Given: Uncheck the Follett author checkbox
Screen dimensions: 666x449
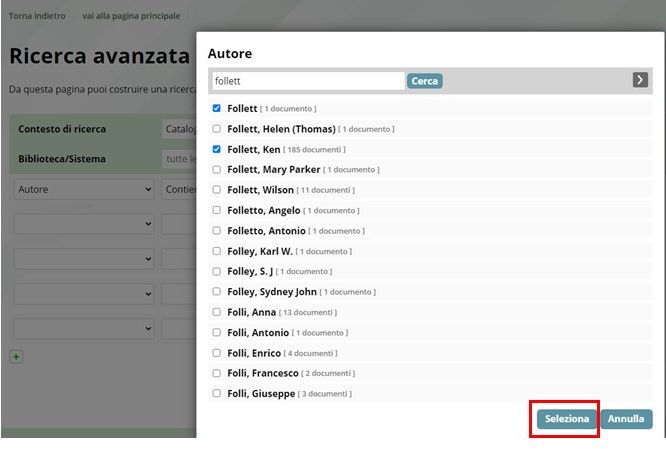Looking at the screenshot, I should (x=217, y=108).
